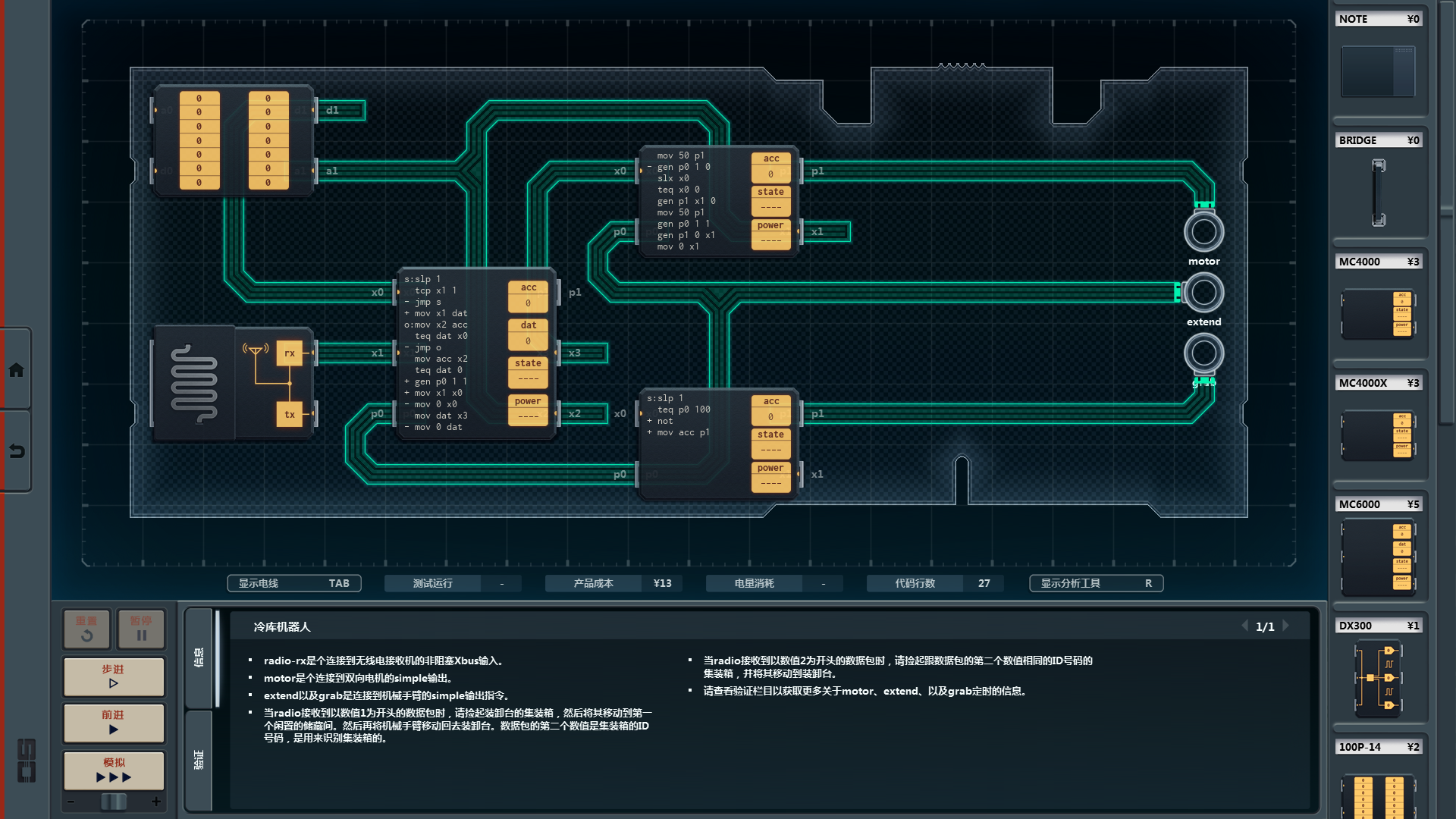
Task: Pick the BRIDGE component from the parts list
Action: pyautogui.click(x=1378, y=192)
